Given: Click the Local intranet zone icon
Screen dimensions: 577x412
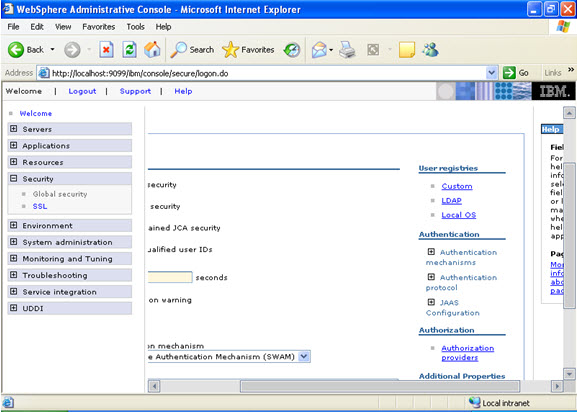Looking at the screenshot, I should pos(474,402).
